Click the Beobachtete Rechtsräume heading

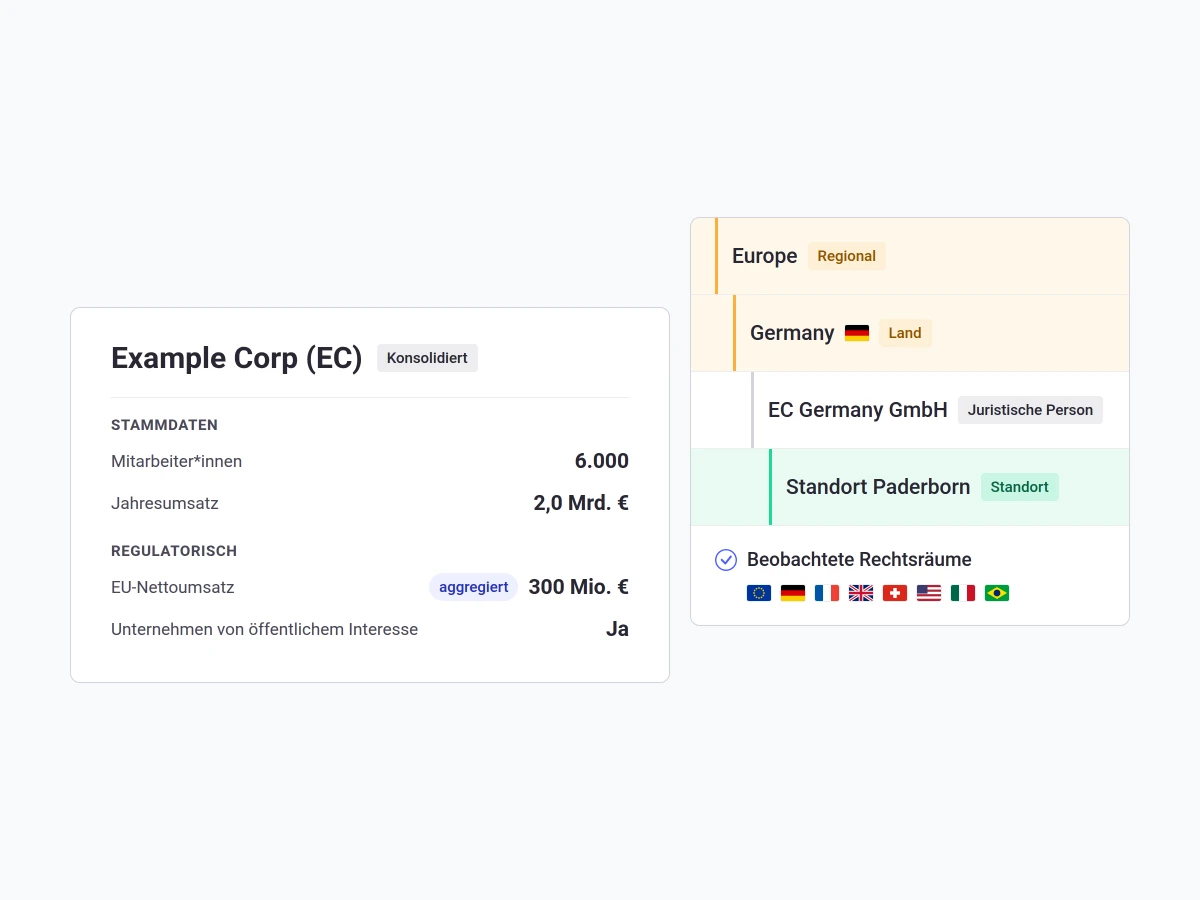click(859, 560)
